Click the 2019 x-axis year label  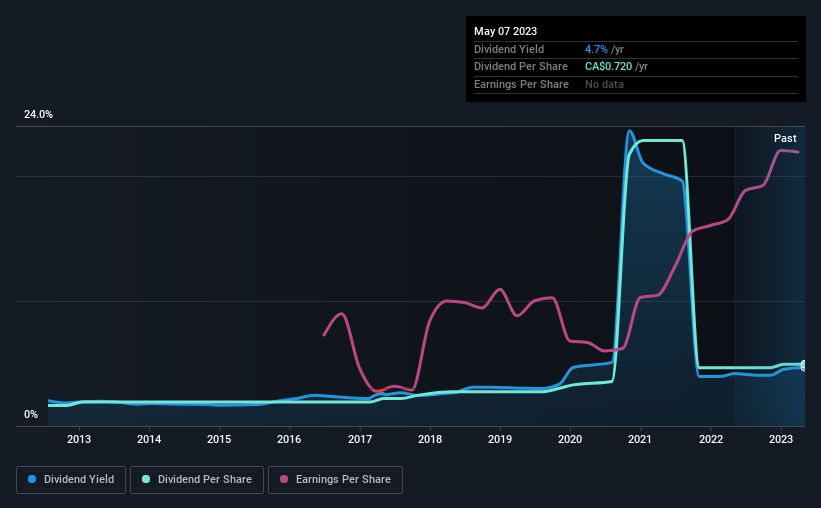click(x=500, y=439)
